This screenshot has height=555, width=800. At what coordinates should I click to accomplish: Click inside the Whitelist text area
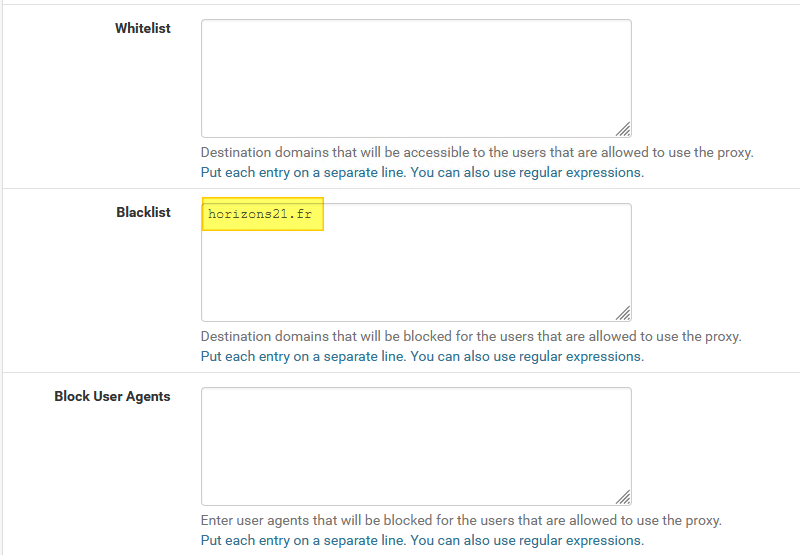click(415, 78)
